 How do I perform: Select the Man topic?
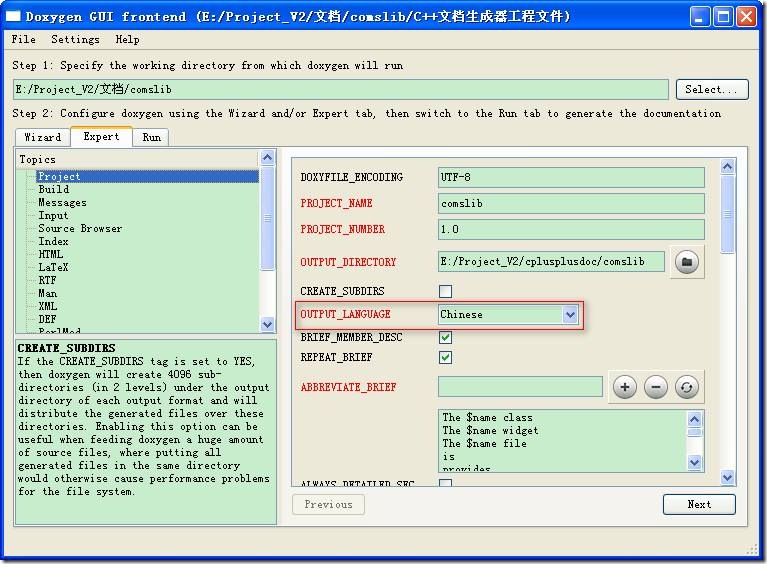(47, 293)
